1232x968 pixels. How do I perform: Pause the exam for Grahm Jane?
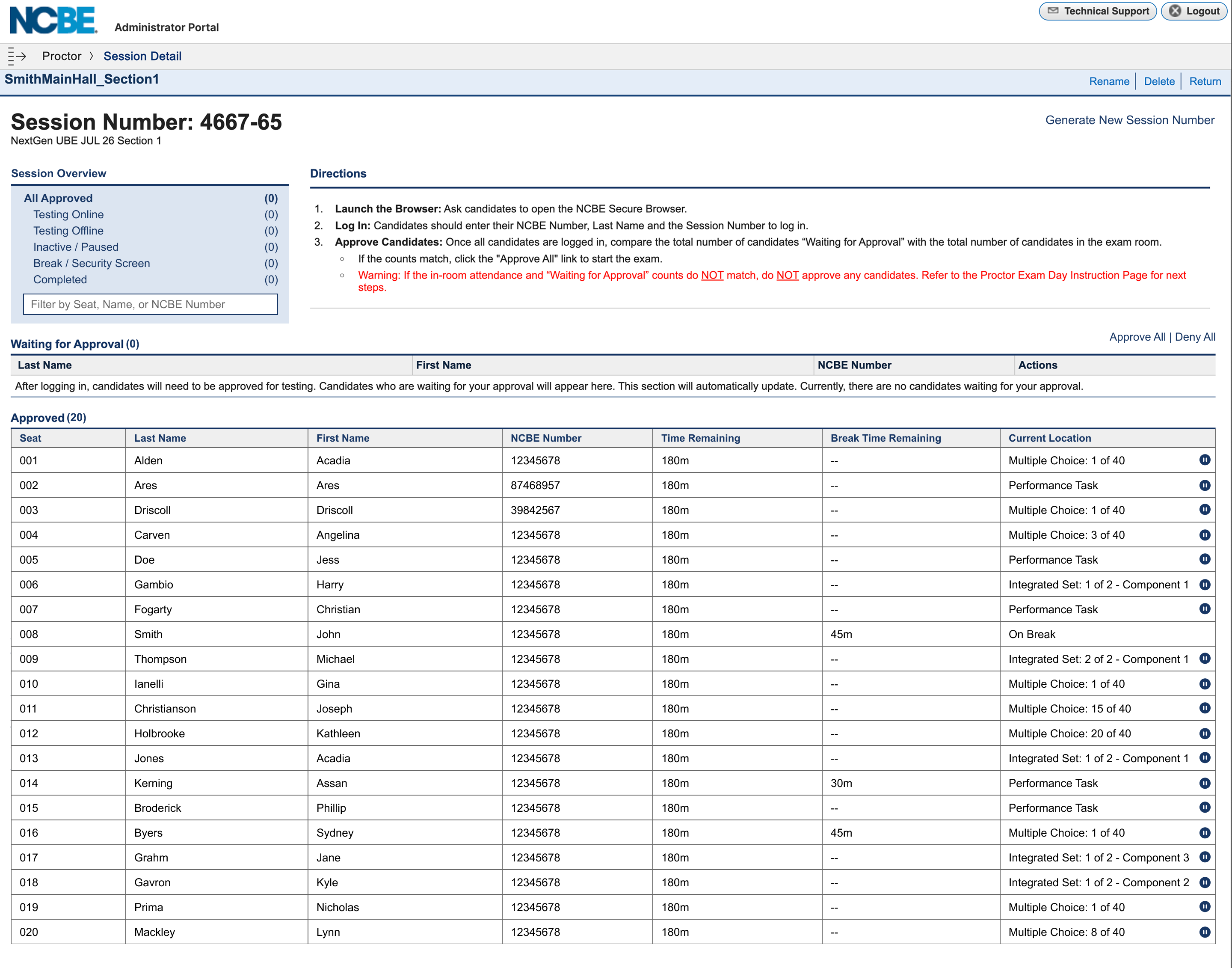1204,856
